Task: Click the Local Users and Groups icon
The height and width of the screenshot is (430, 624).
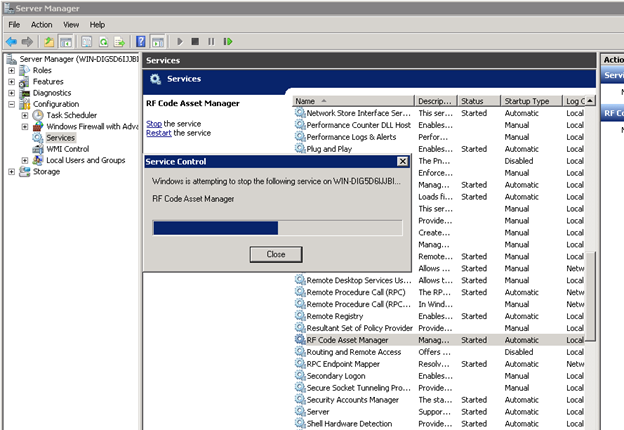Action: click(x=38, y=160)
